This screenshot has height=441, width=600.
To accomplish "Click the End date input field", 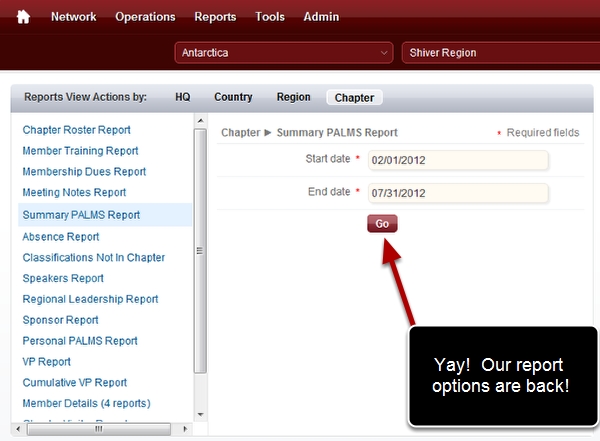I will [x=458, y=193].
